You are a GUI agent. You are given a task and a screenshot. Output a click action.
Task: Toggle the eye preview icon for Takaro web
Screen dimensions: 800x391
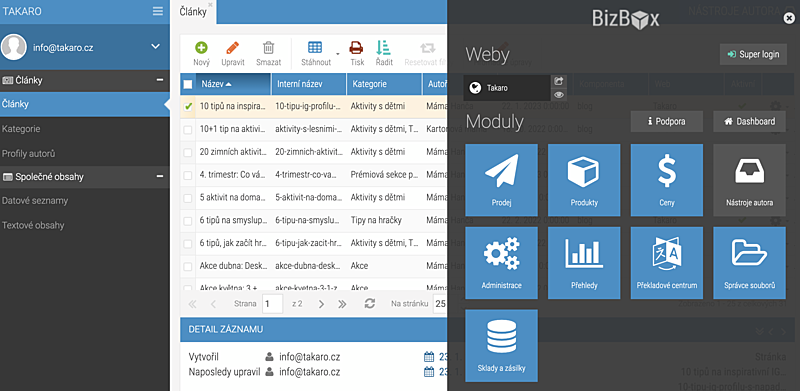coord(559,94)
